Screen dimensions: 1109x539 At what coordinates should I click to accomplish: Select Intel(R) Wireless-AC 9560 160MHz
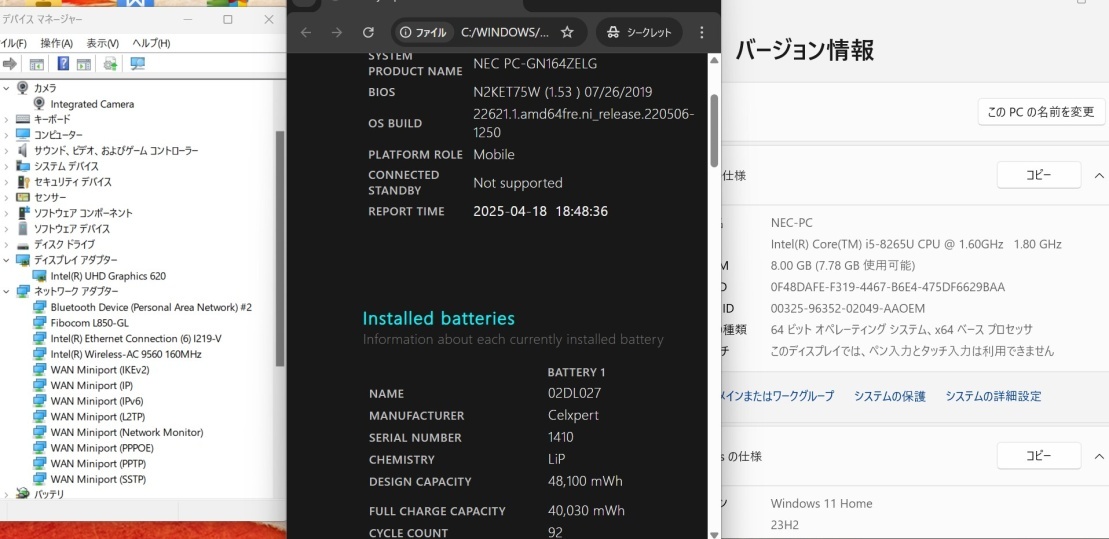tap(126, 354)
